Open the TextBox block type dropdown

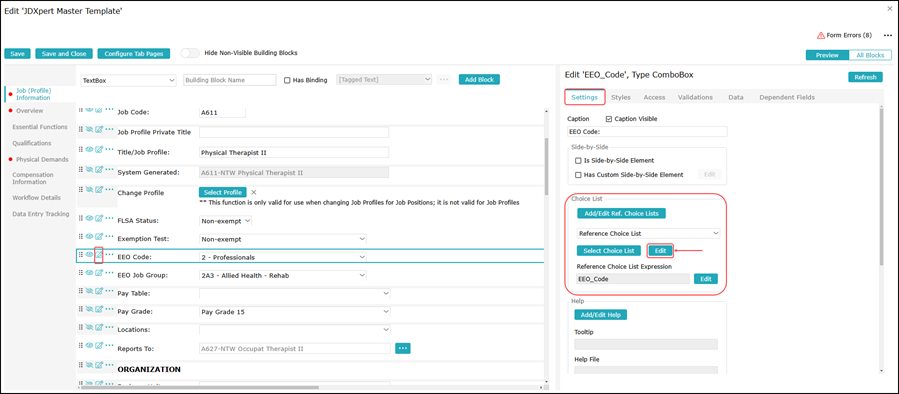(128, 80)
